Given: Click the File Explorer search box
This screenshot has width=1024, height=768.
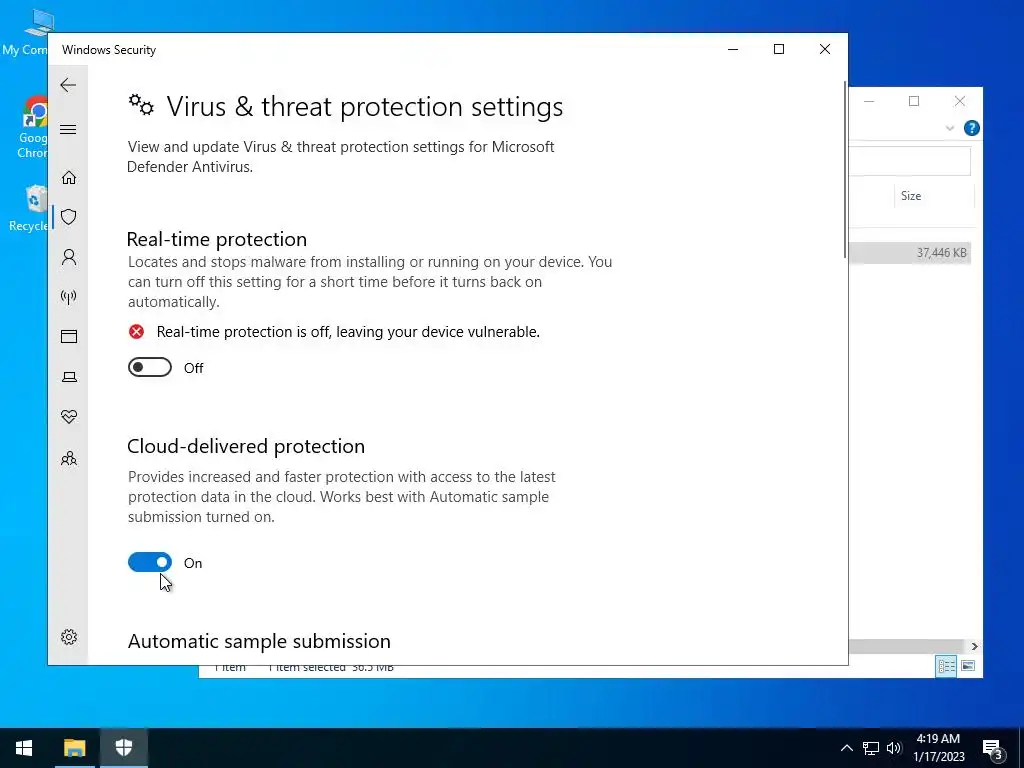Looking at the screenshot, I should pos(910,161).
